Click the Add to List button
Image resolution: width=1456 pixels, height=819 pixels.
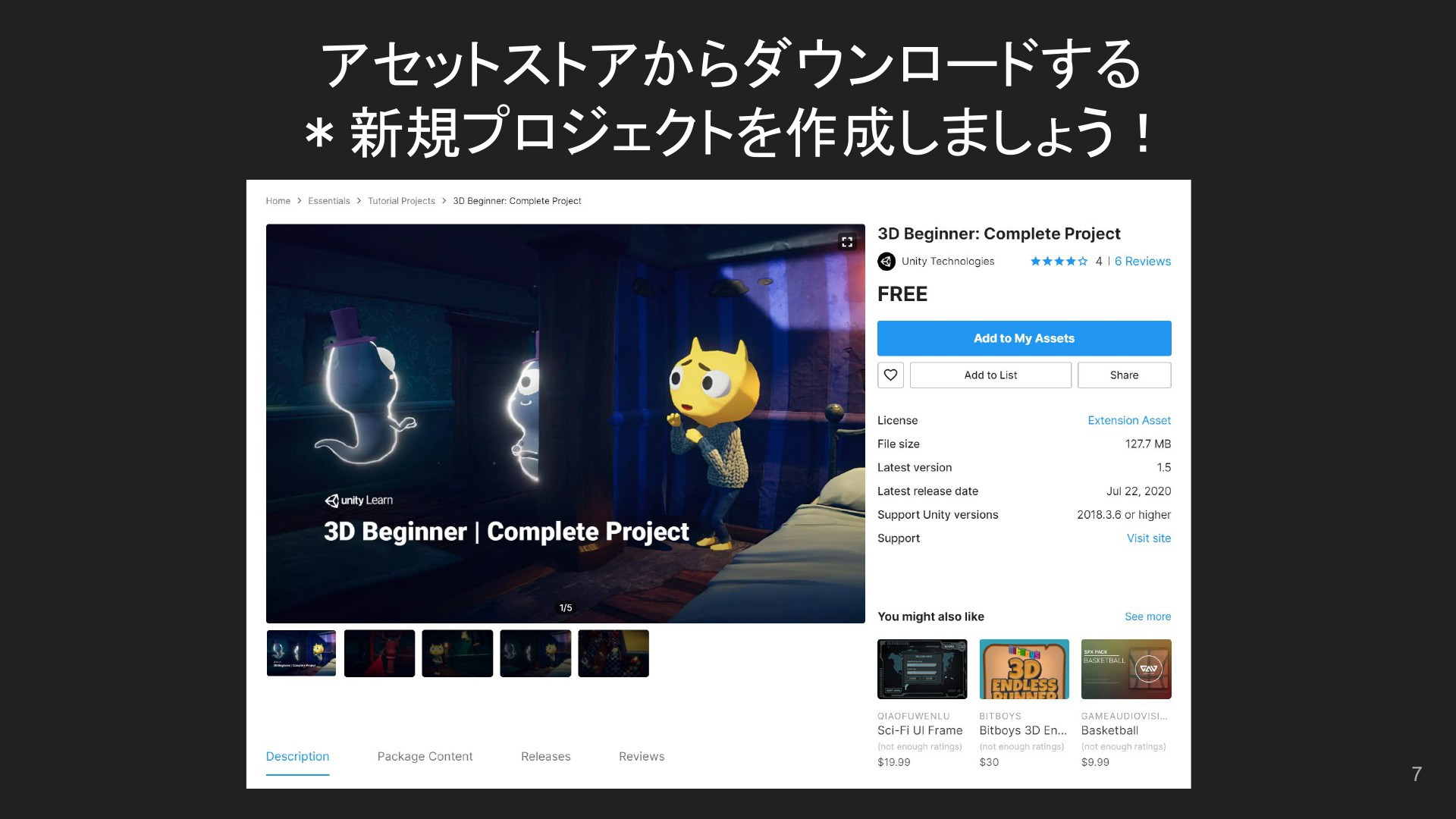pos(990,375)
